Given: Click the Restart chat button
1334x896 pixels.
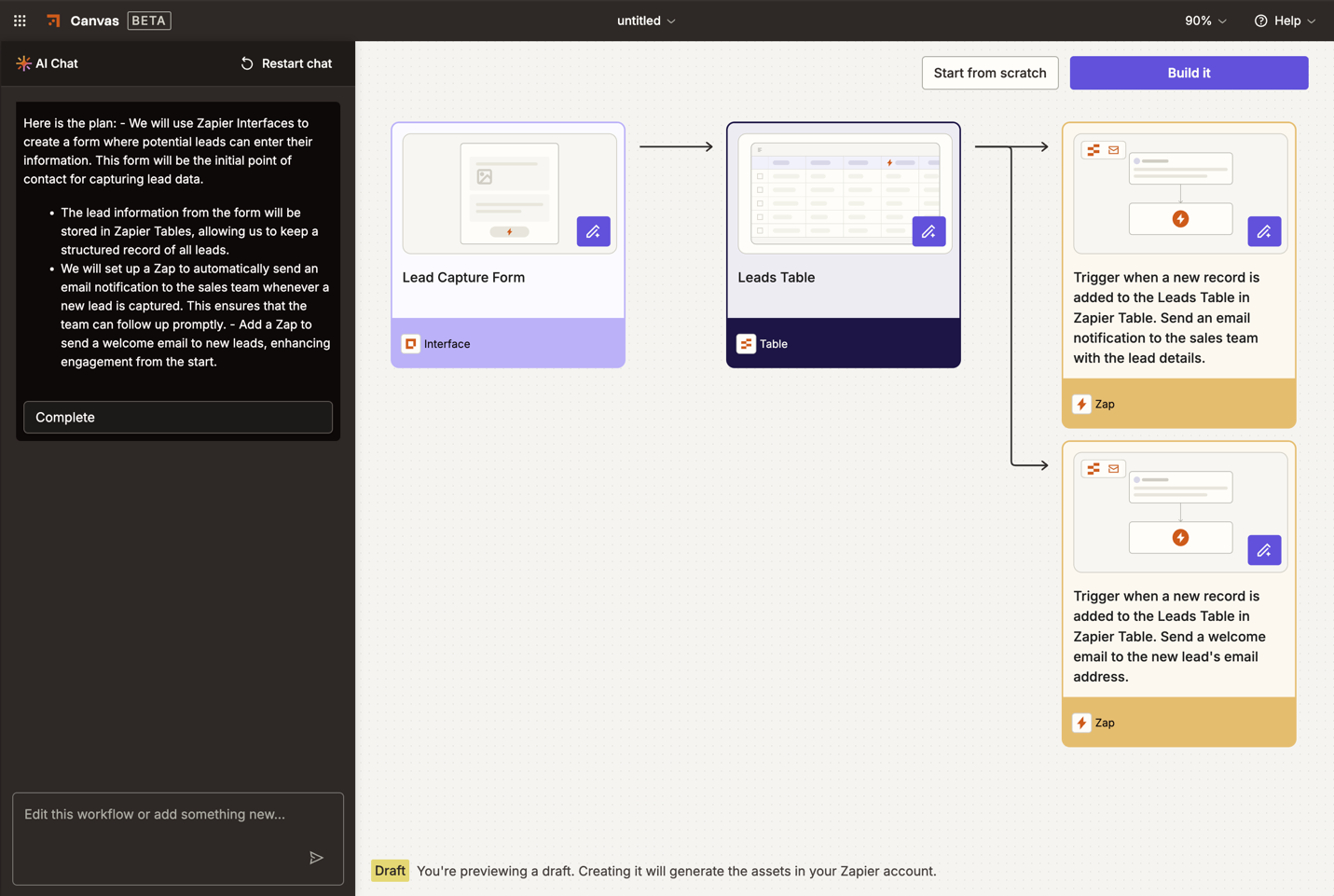Looking at the screenshot, I should (286, 63).
